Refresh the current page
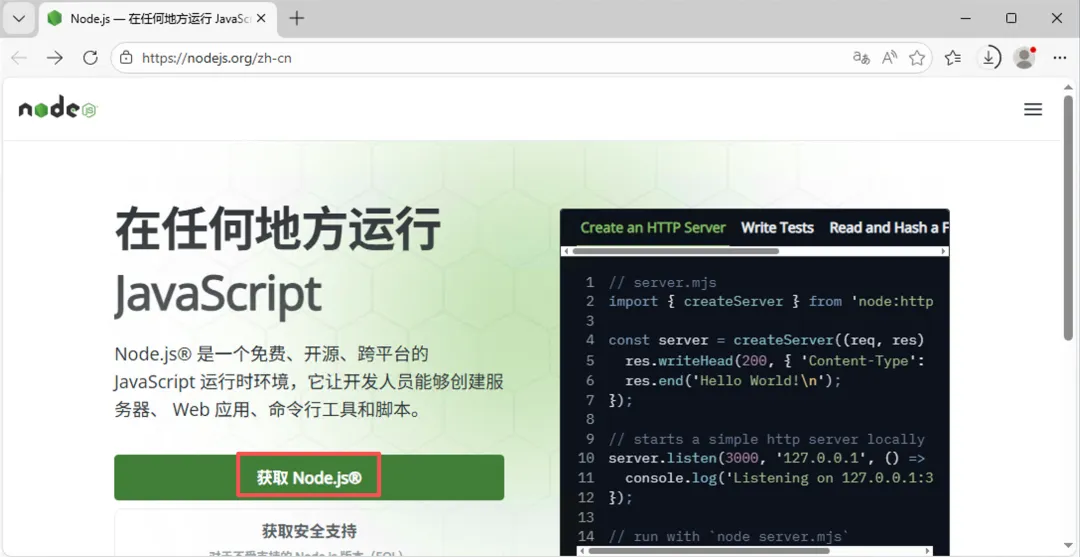The width and height of the screenshot is (1080, 557). pos(90,58)
